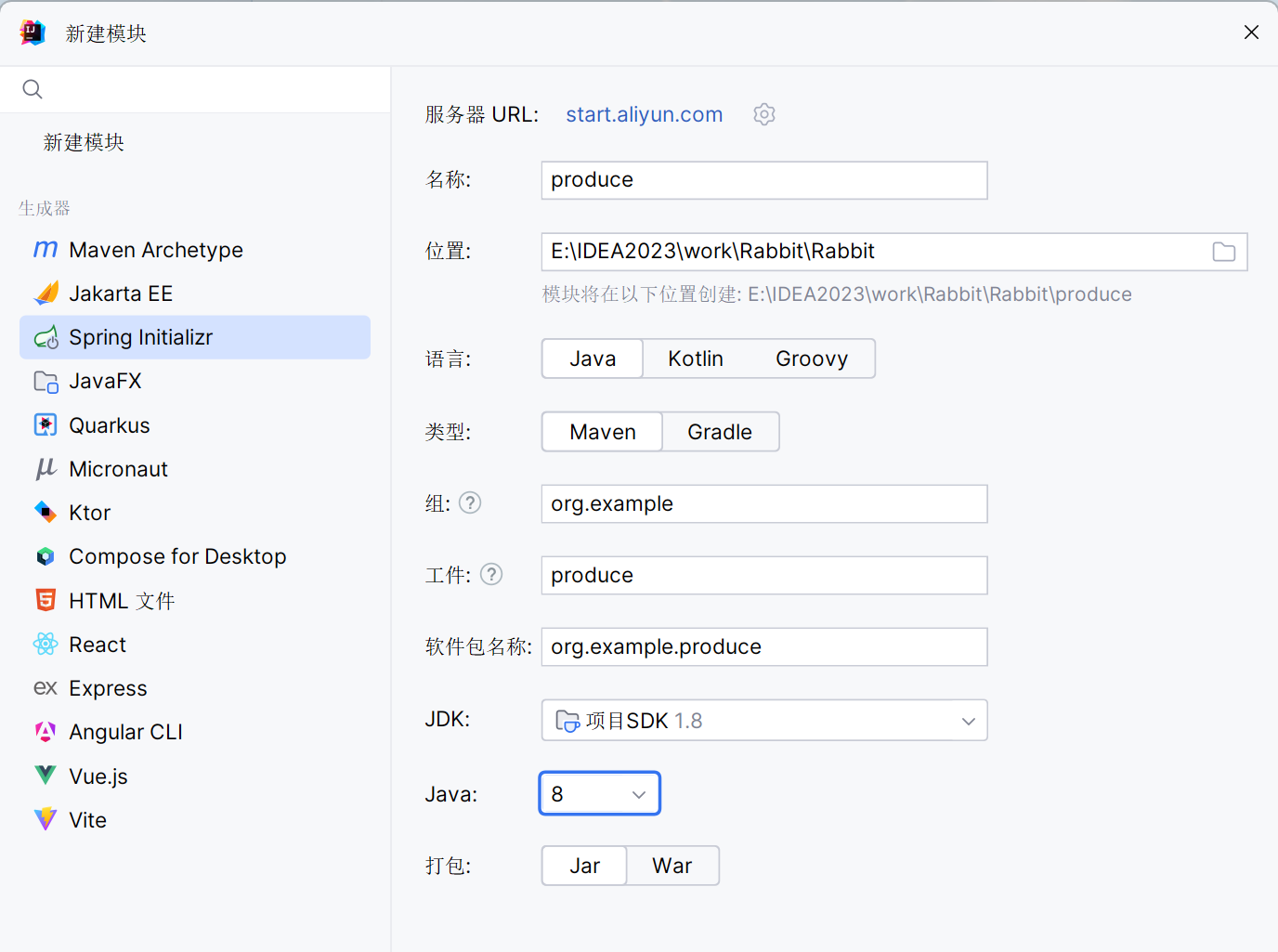This screenshot has height=952, width=1278.
Task: Select Quarkus generator
Action: pyautogui.click(x=195, y=425)
